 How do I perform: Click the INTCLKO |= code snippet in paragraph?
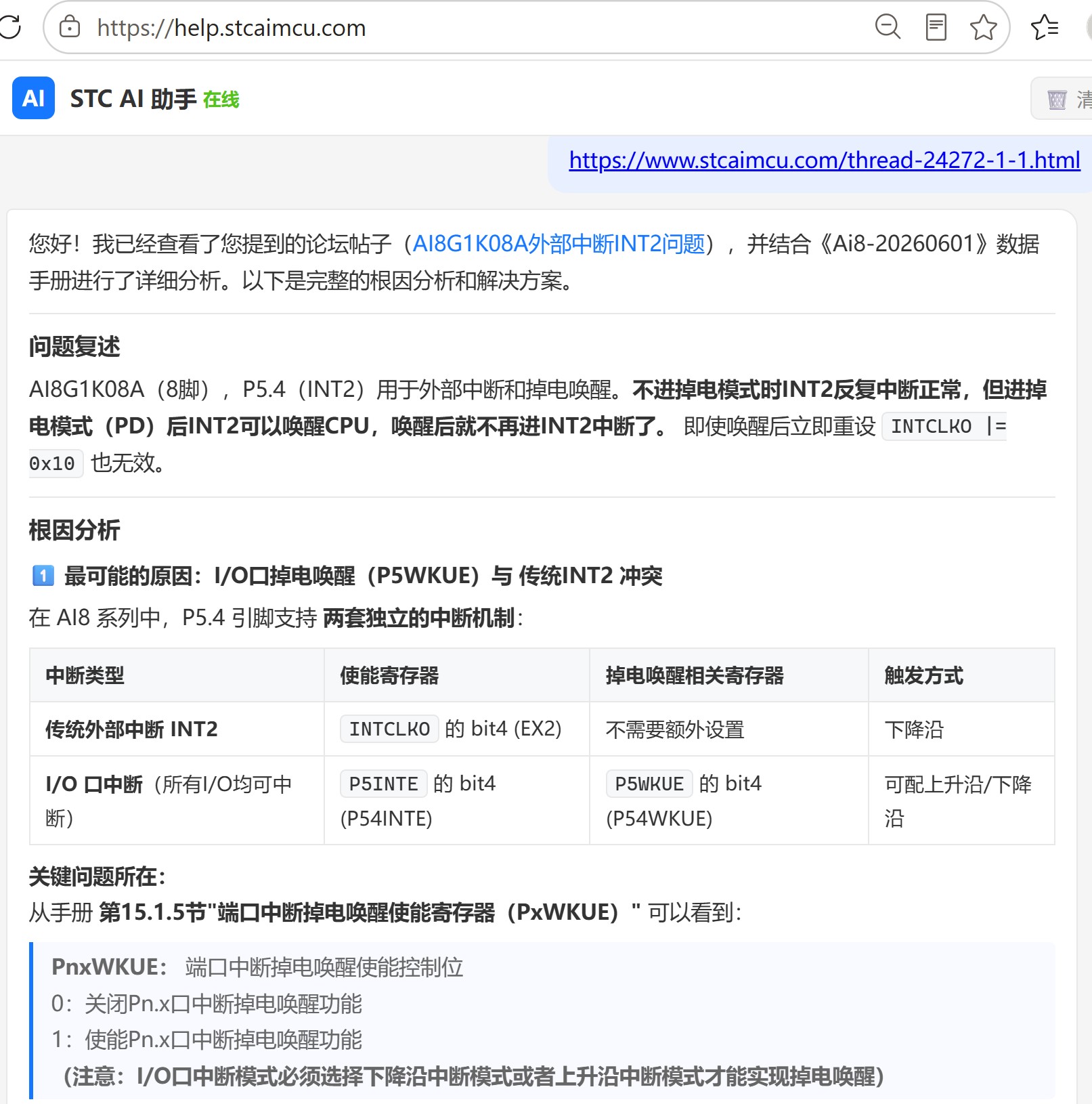945,426
